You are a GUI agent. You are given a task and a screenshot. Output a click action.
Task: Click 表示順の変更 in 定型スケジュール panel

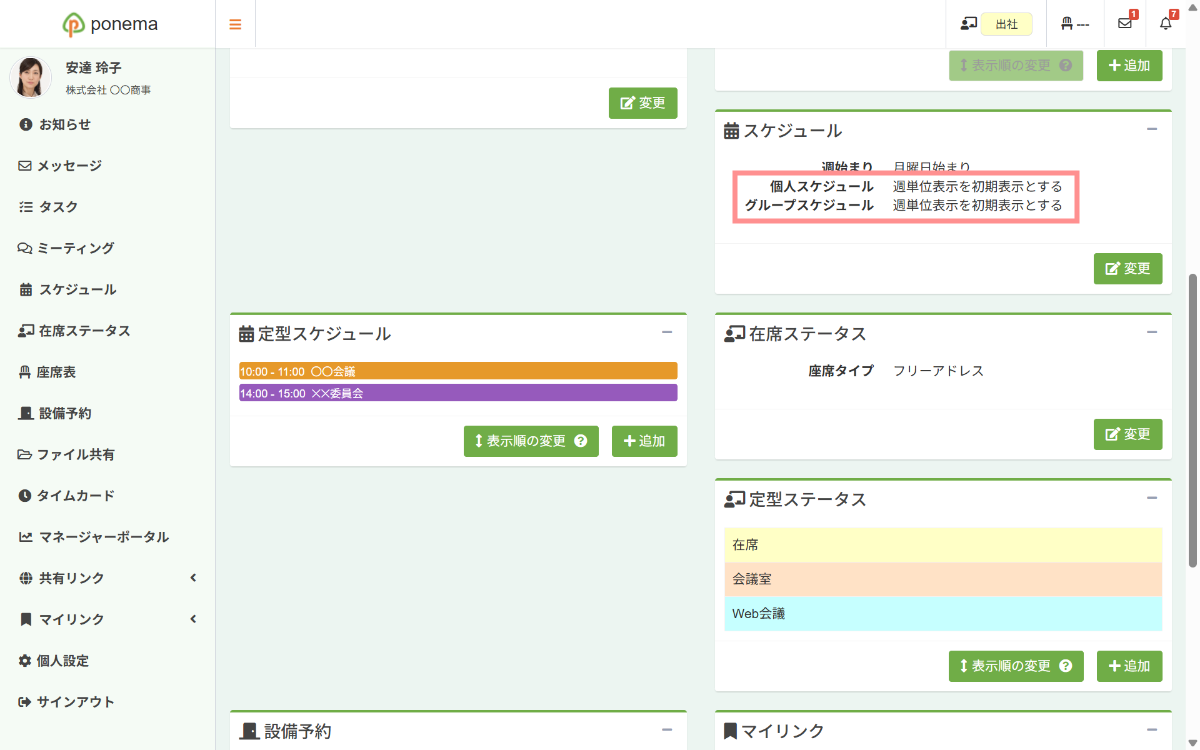coord(531,441)
